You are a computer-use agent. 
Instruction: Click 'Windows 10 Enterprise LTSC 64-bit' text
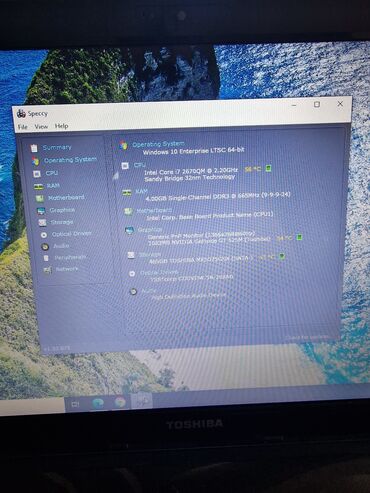coord(193,151)
